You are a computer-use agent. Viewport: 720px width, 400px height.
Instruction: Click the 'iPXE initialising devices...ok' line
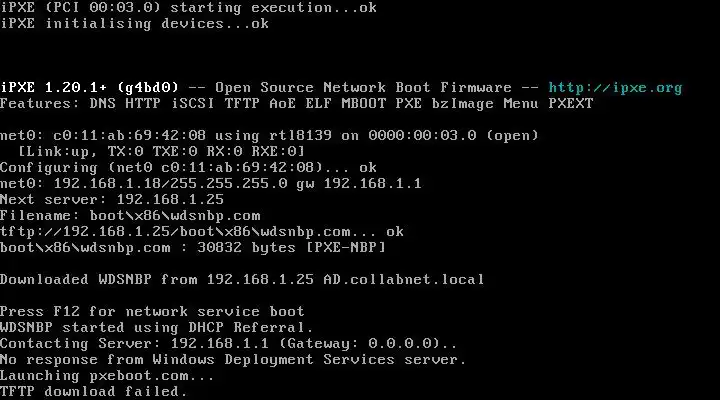[x=134, y=23]
